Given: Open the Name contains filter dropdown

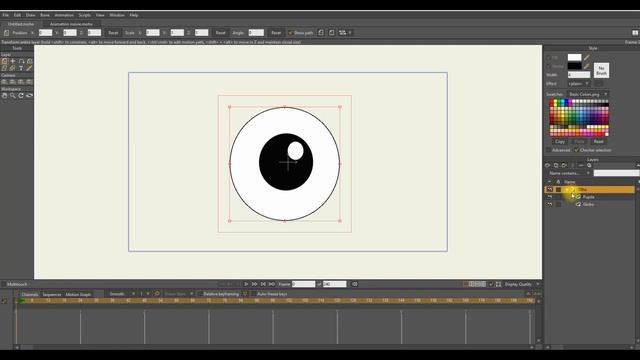Looking at the screenshot, I should coord(569,173).
